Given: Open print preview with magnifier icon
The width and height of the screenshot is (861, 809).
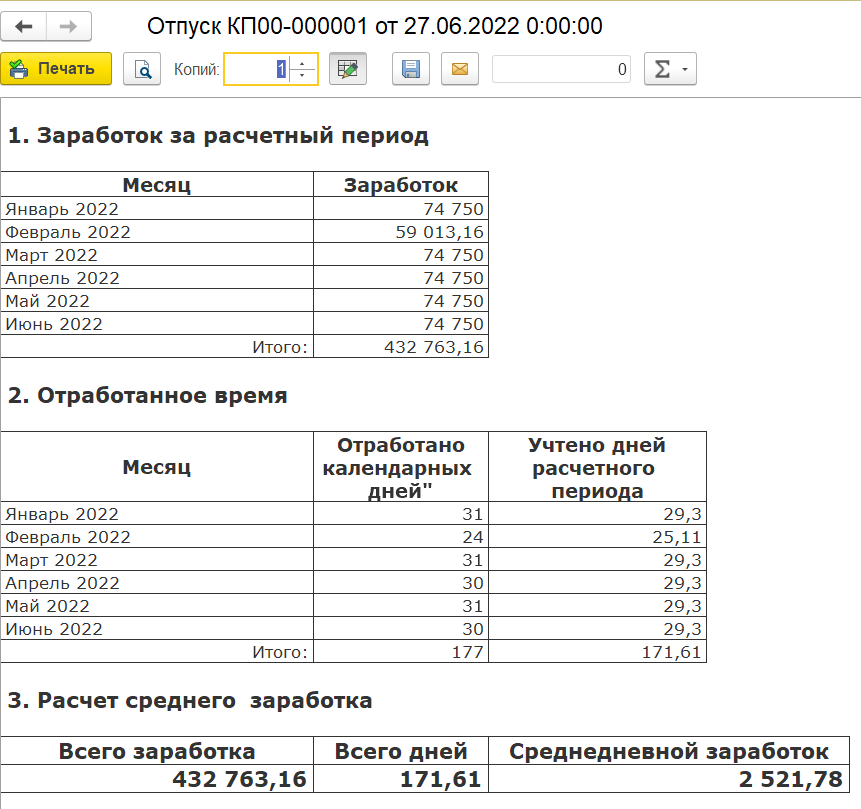Looking at the screenshot, I should pos(142,69).
